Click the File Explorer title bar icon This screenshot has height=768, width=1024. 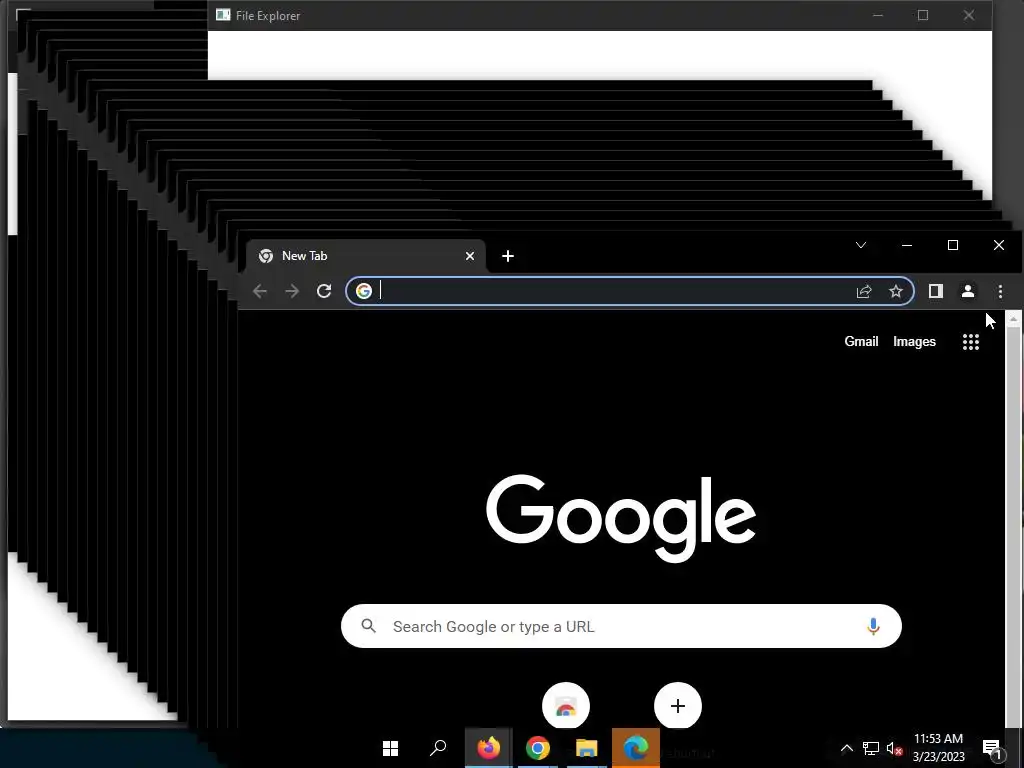(223, 15)
